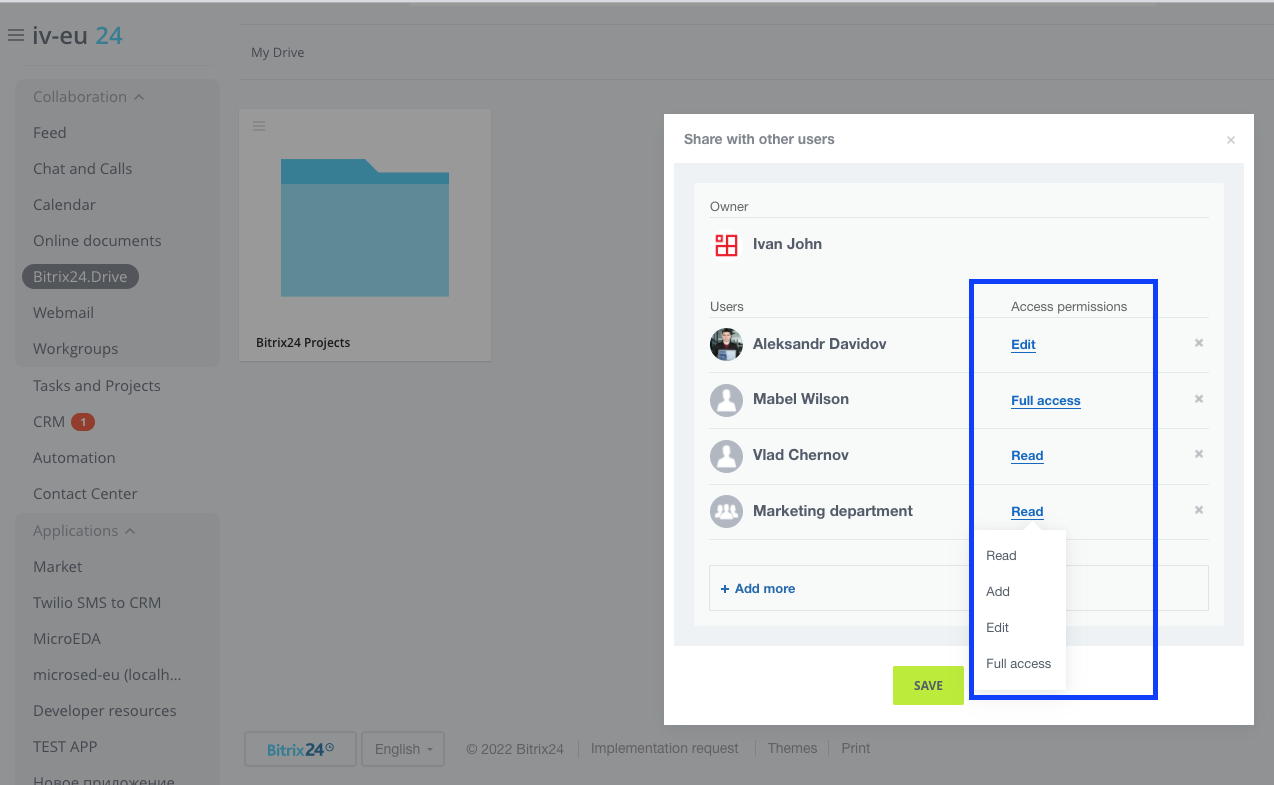
Task: Click the Marketing department group icon
Action: [x=726, y=511]
